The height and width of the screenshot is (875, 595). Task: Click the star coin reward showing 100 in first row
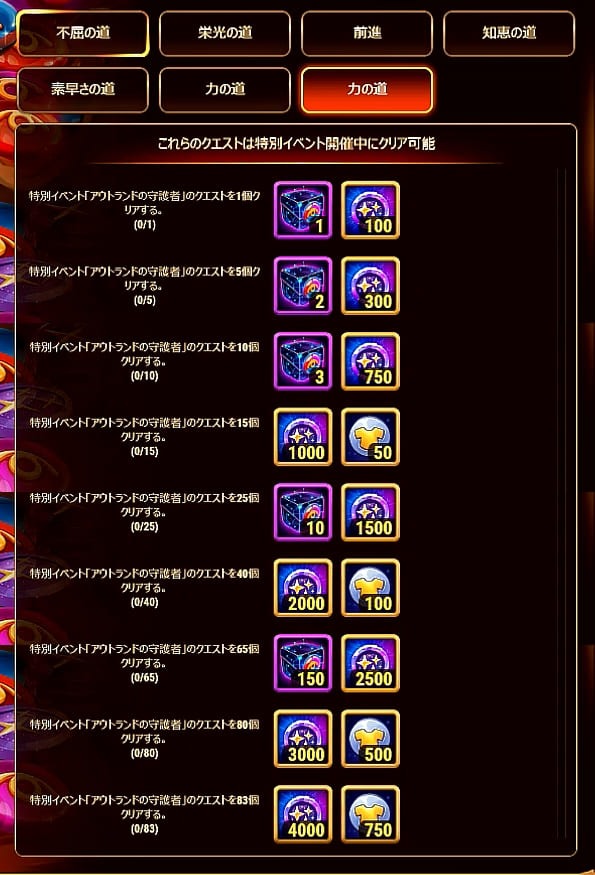[371, 210]
